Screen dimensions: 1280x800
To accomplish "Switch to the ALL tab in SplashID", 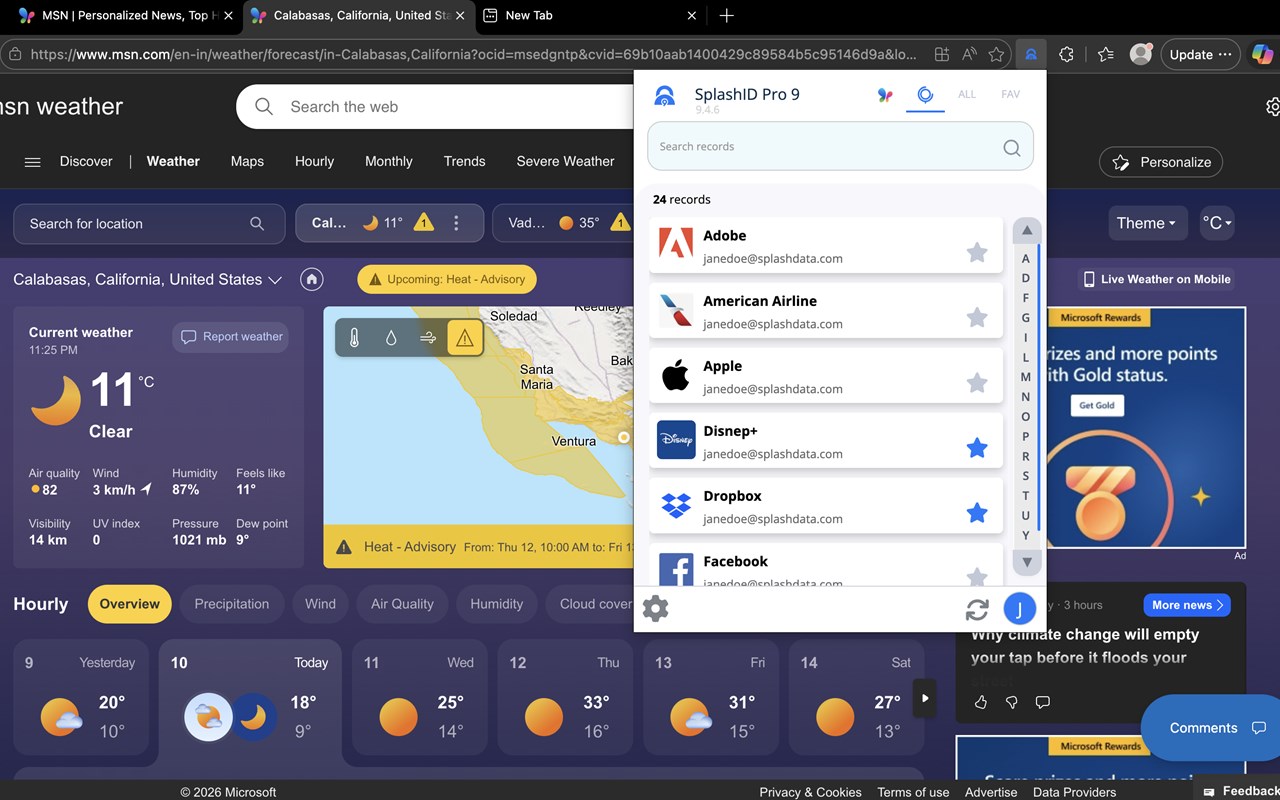I will click(x=966, y=94).
